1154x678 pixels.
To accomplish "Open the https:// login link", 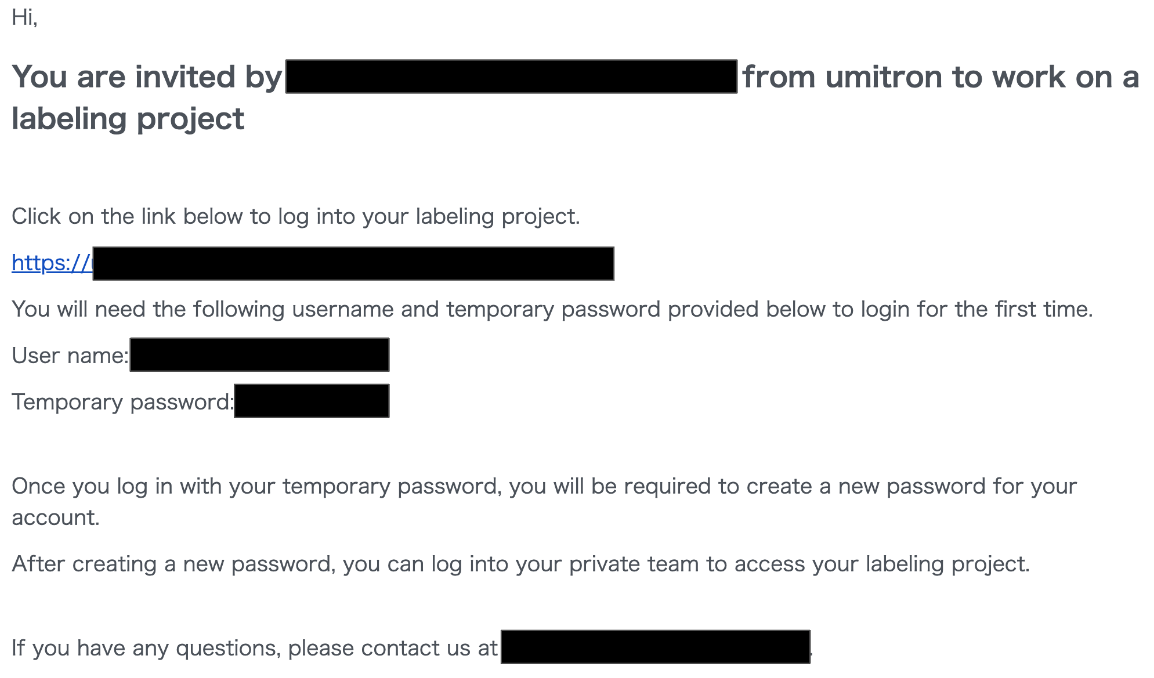I will click(50, 263).
